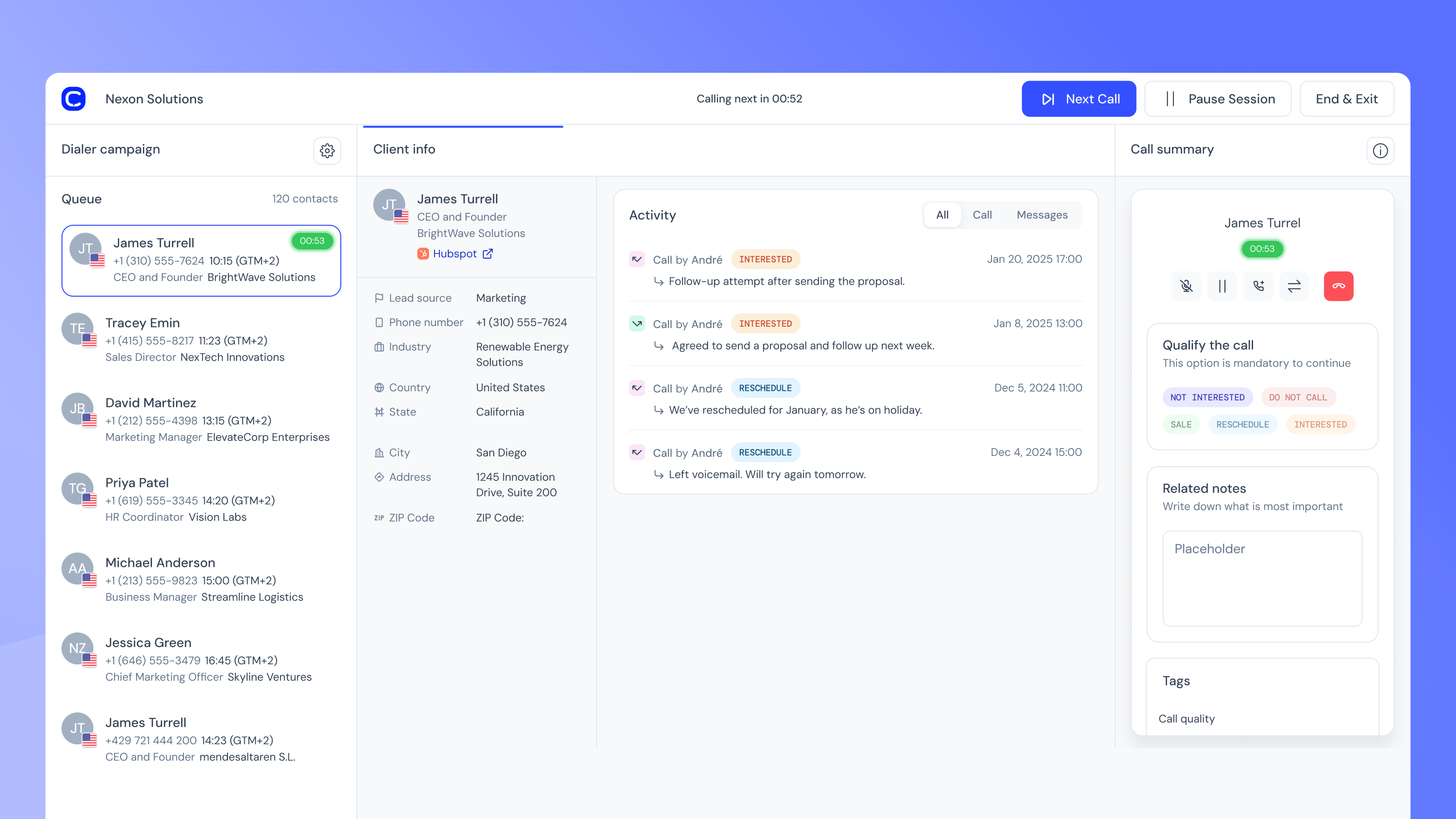Add another participant to the call
Image resolution: width=1456 pixels, height=819 pixels.
click(1259, 286)
